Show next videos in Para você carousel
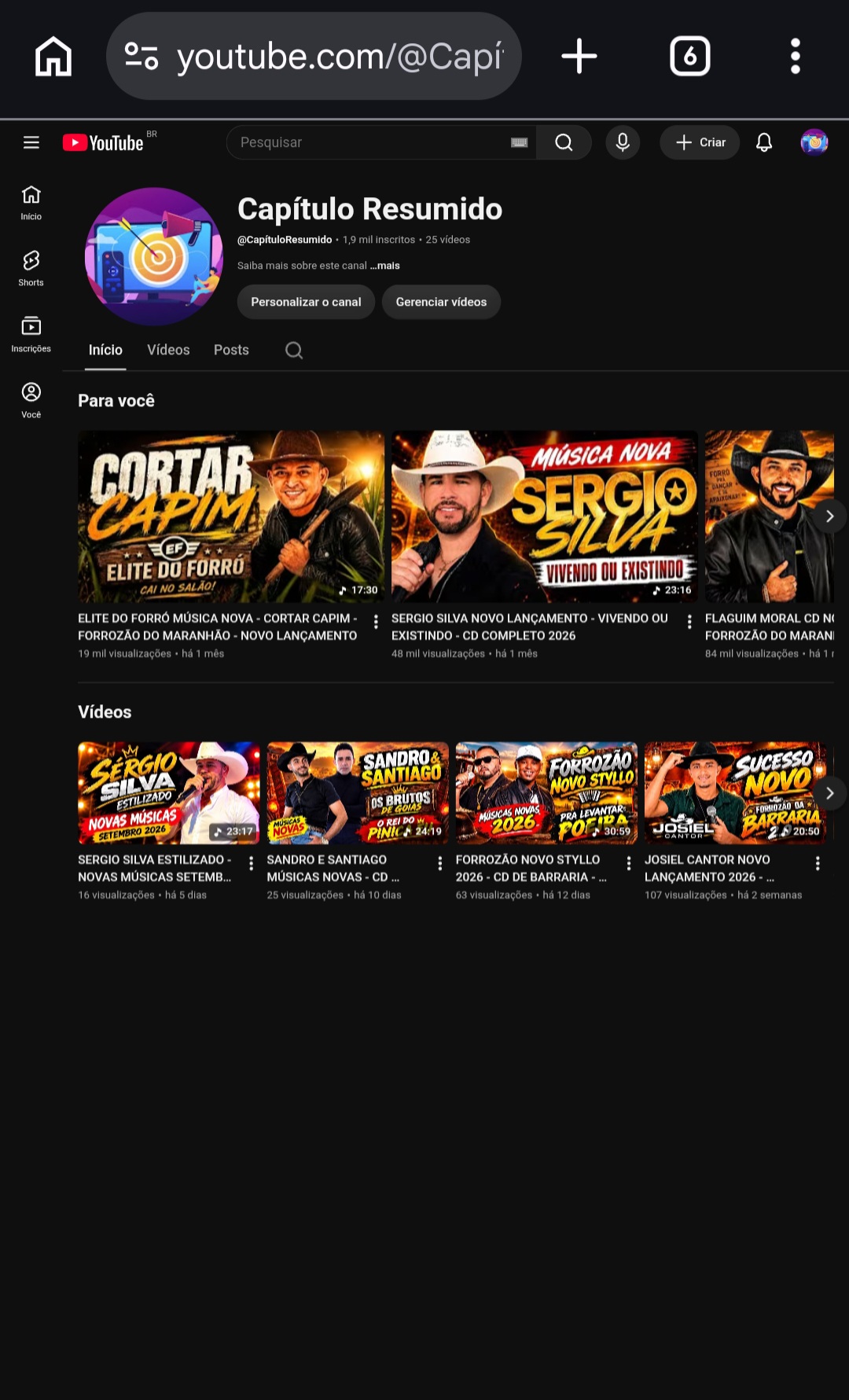Image resolution: width=849 pixels, height=1400 pixels. 829,516
